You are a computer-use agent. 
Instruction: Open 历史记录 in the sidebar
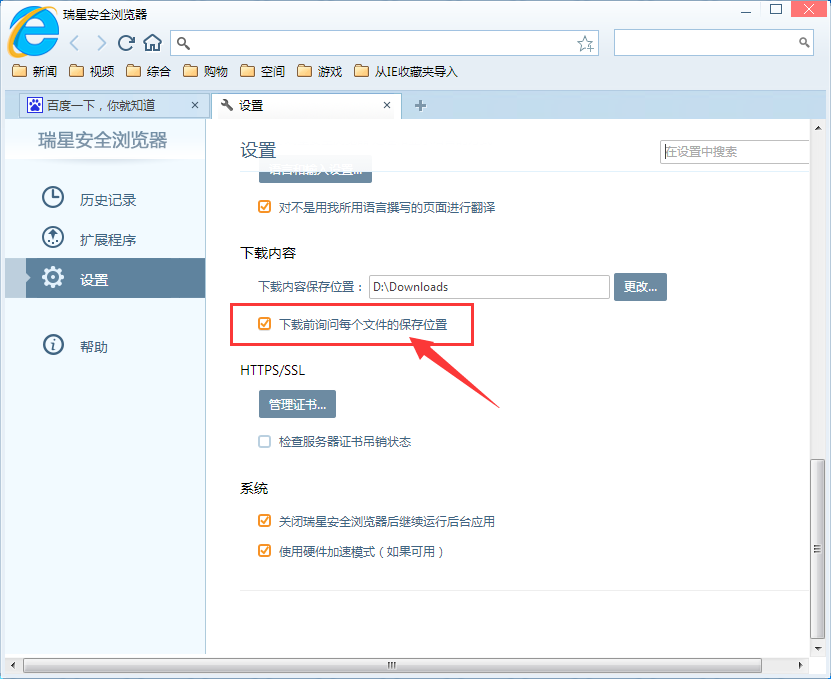[107, 199]
